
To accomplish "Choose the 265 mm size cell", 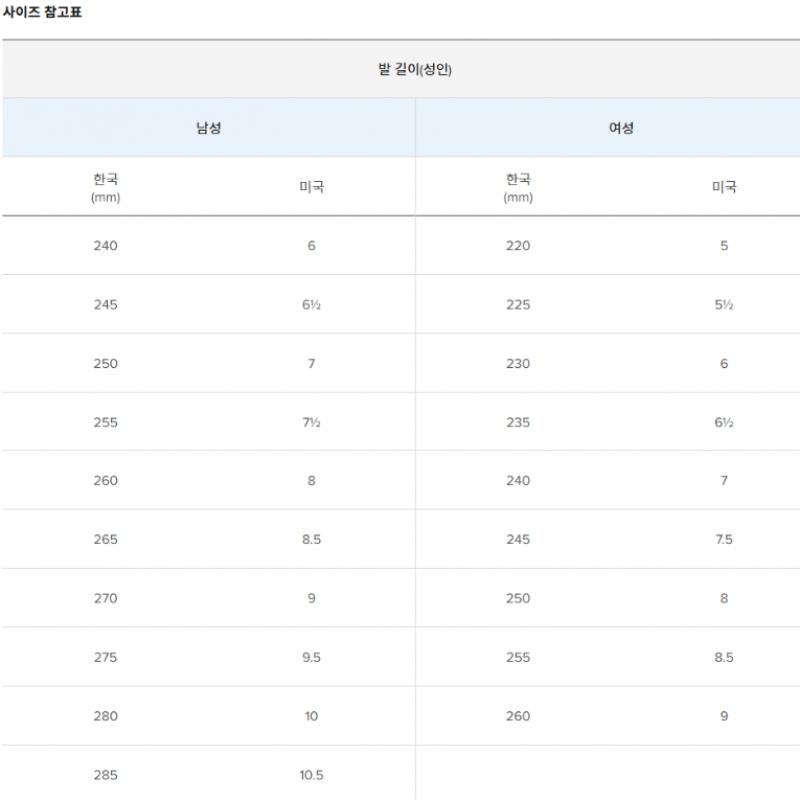I will point(105,540).
